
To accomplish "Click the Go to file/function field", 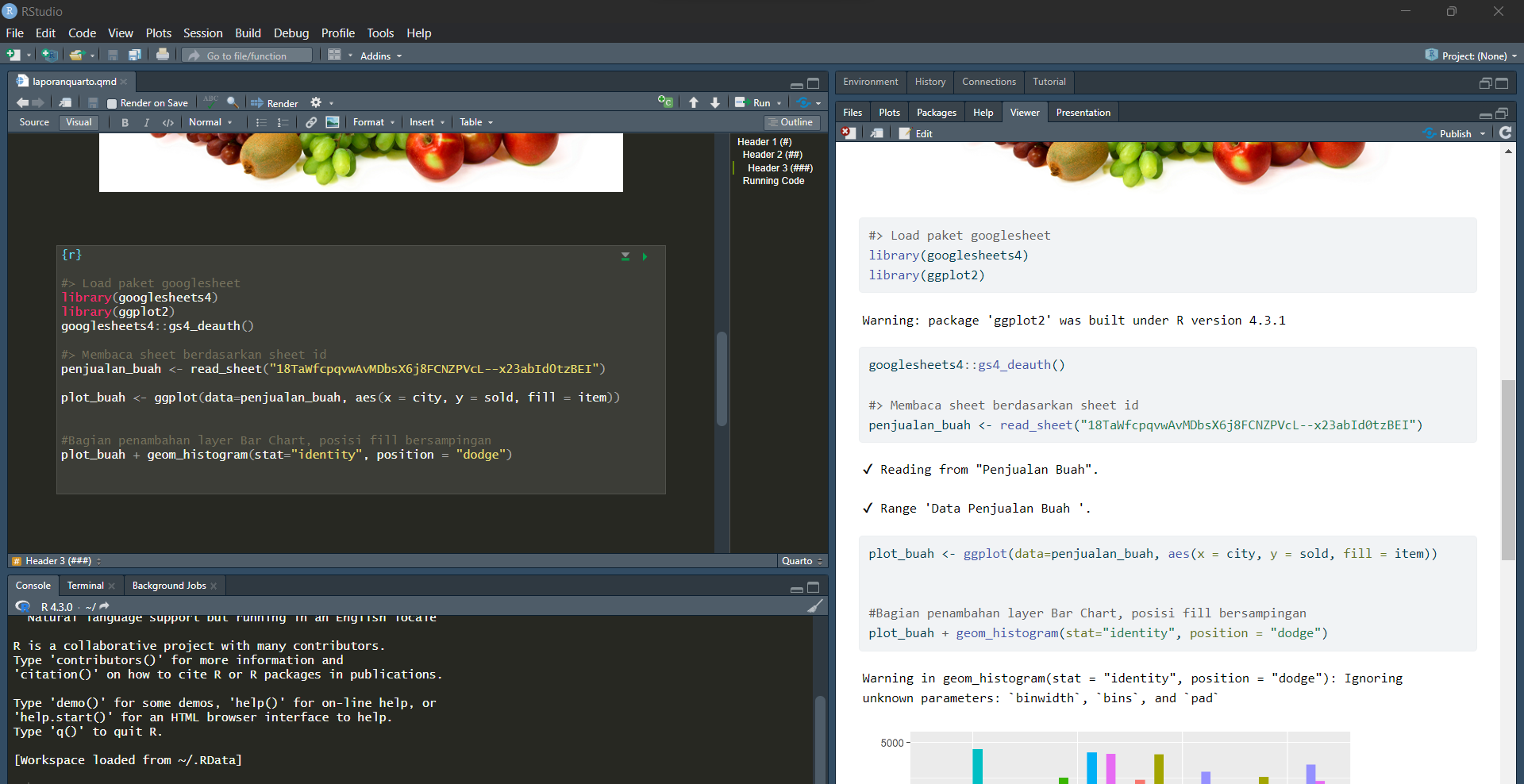I will (247, 56).
